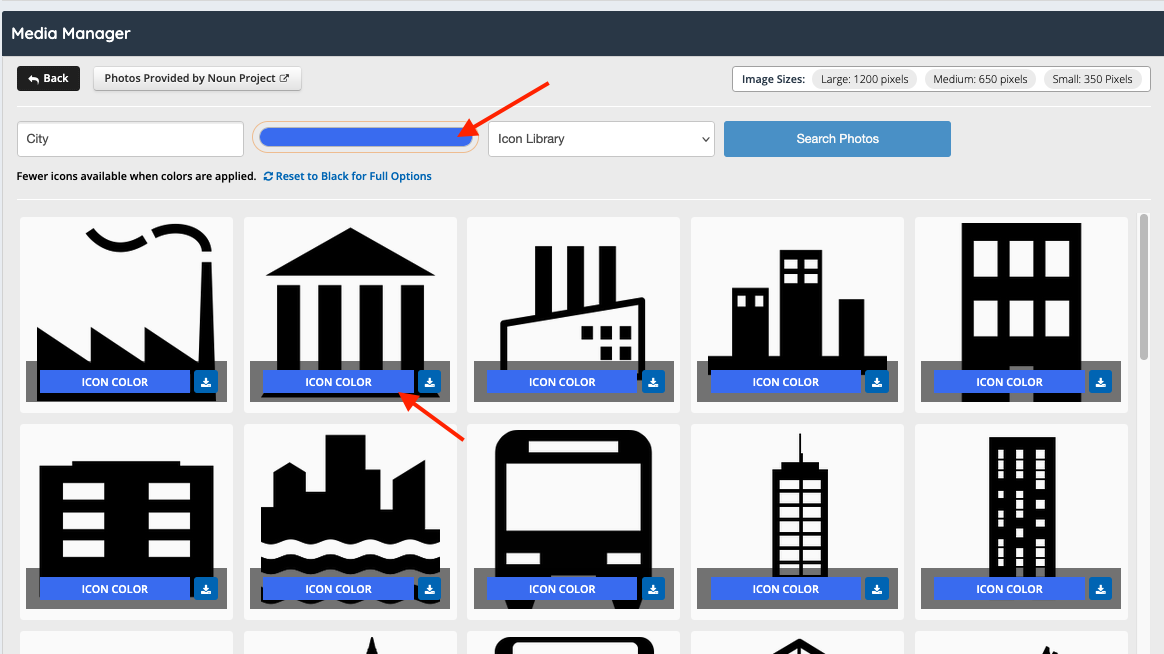
Task: Click ICON COLOR on city over water card
Action: (x=339, y=589)
